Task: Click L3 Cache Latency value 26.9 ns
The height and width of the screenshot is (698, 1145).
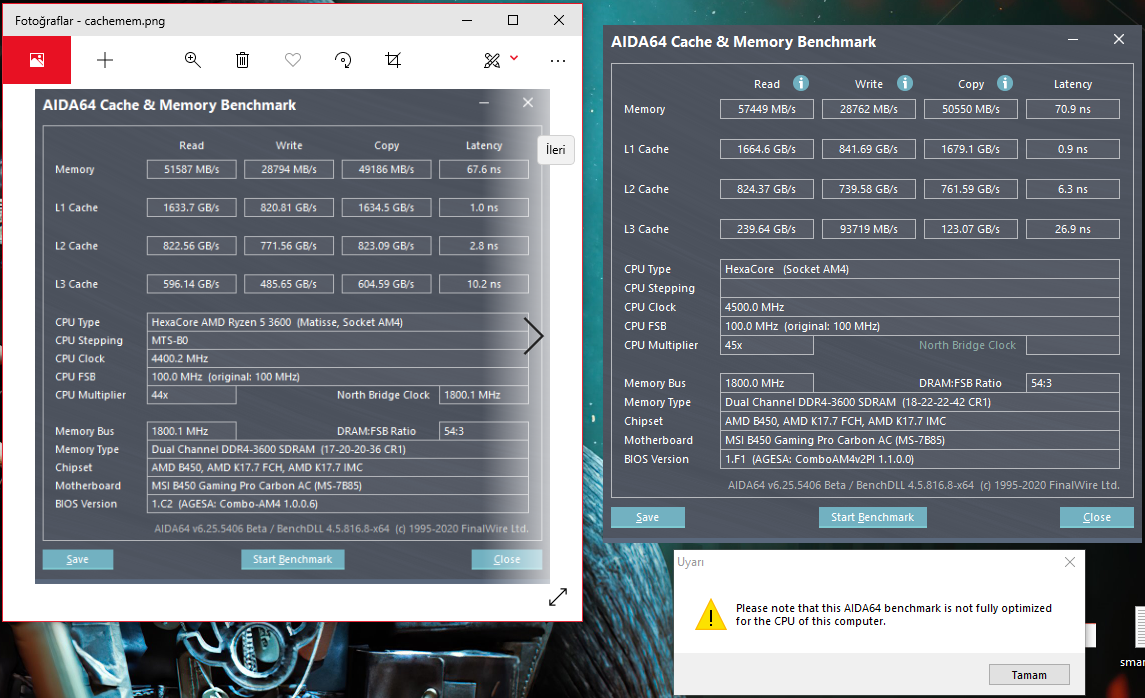Action: click(x=1073, y=229)
